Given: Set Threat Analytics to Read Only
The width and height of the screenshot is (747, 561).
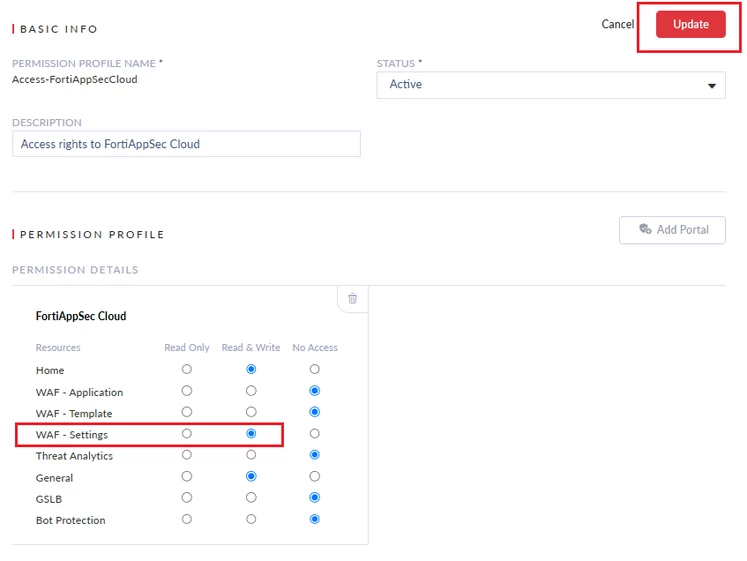Looking at the screenshot, I should [187, 455].
